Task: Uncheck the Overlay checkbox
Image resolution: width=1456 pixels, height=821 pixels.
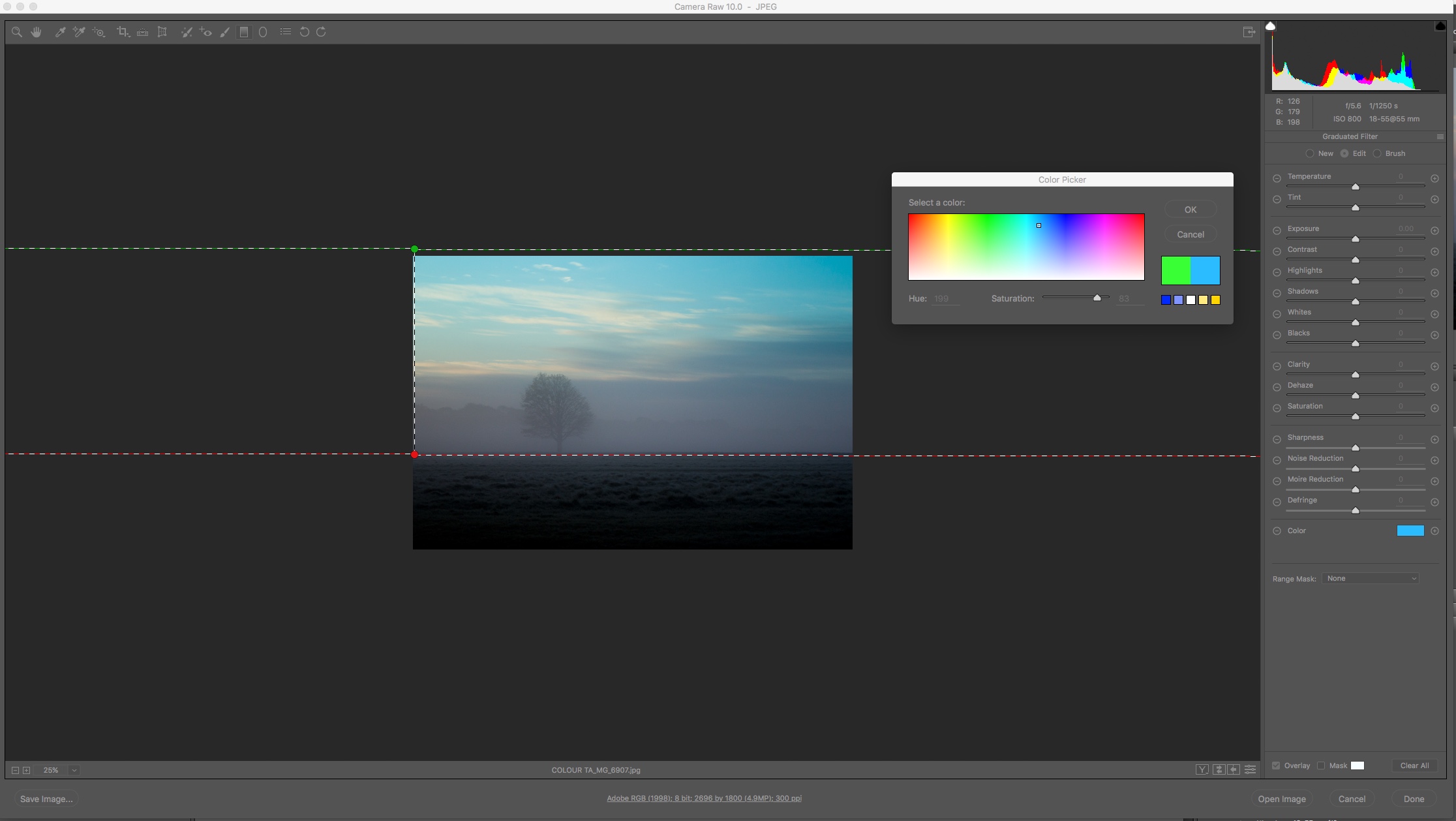Action: [1276, 766]
